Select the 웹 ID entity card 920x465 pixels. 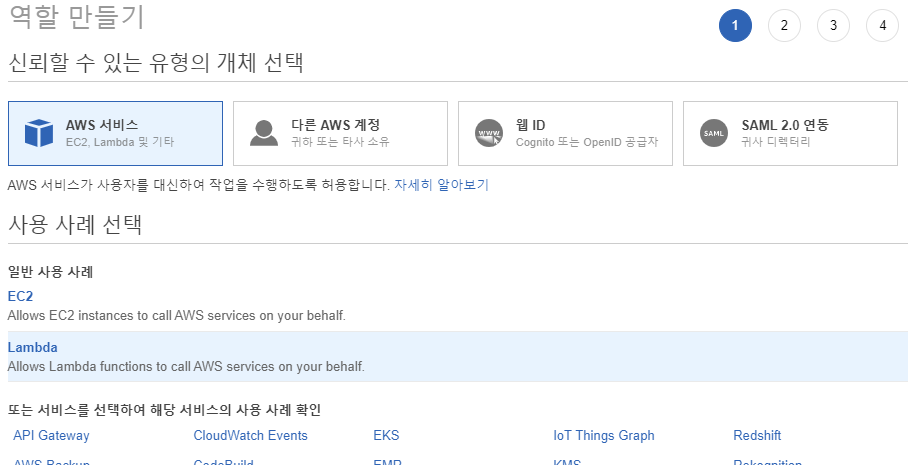[565, 134]
